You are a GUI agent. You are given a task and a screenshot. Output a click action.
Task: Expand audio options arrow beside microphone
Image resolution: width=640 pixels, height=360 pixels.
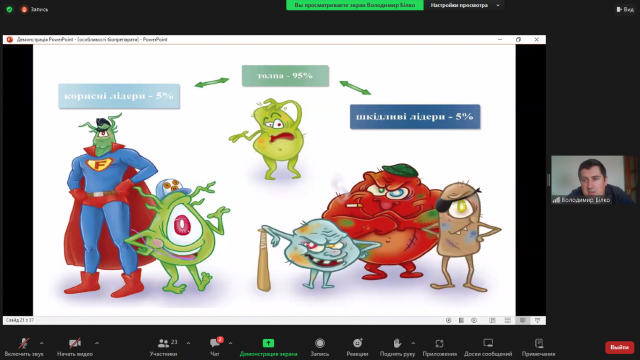click(42, 343)
